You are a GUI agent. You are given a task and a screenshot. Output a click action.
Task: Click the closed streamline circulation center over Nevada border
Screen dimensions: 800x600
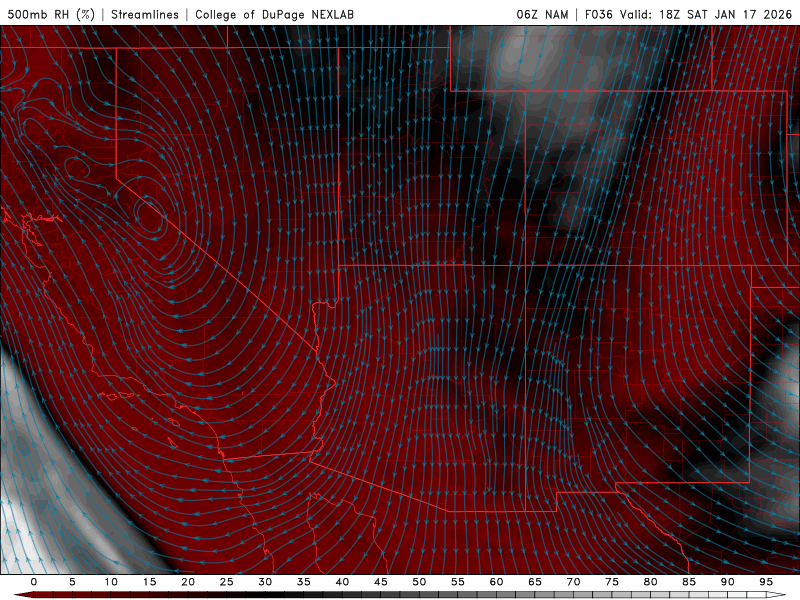pyautogui.click(x=149, y=215)
